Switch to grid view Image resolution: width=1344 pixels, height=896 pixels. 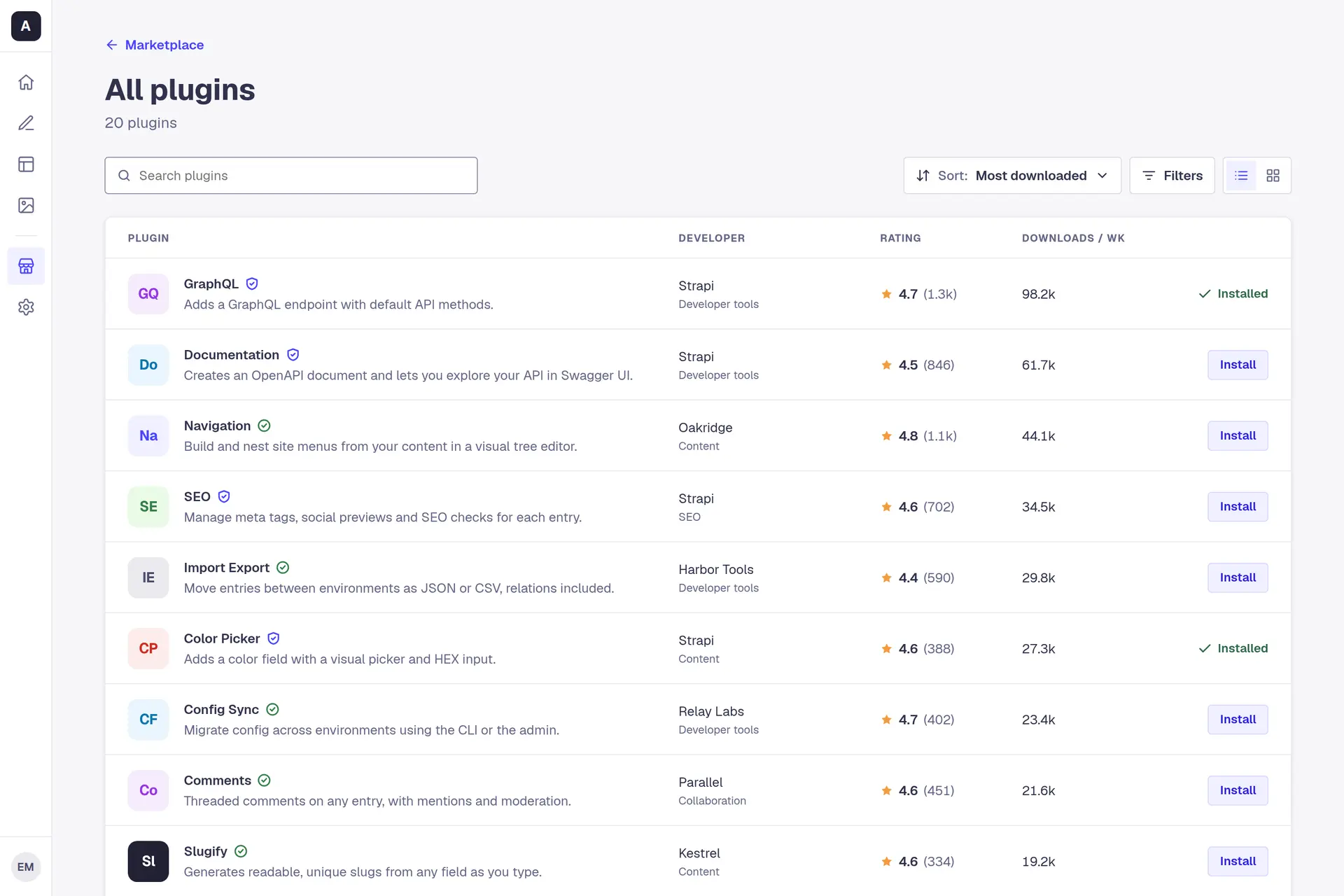tap(1273, 176)
